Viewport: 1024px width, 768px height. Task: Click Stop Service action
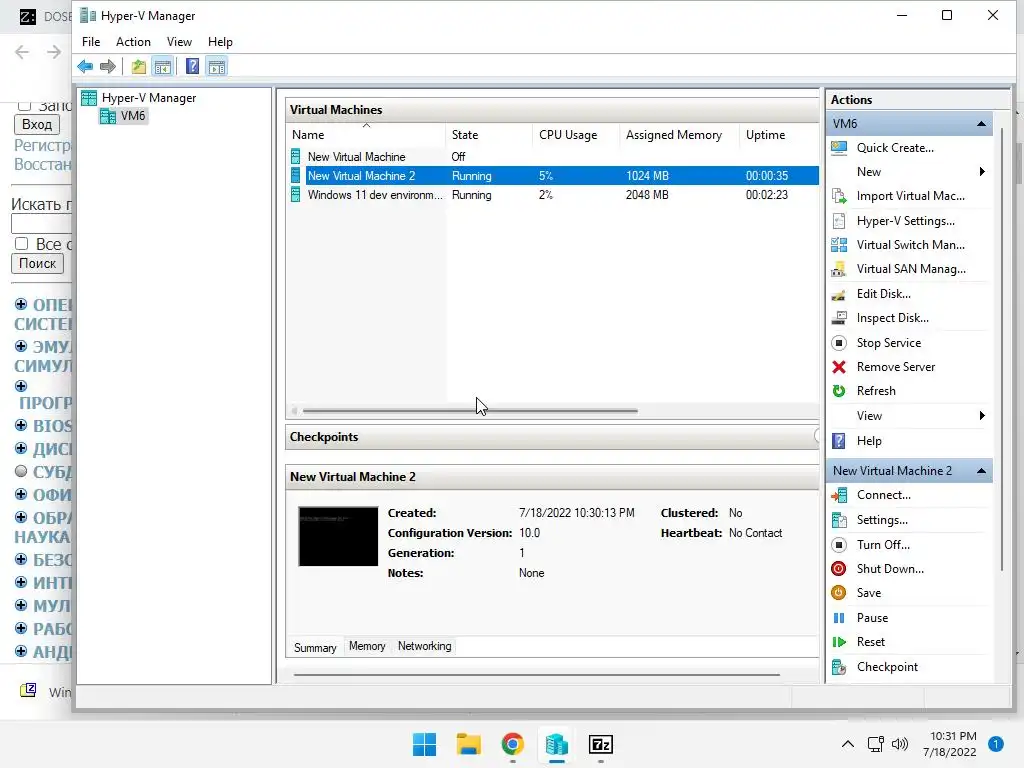[888, 343]
